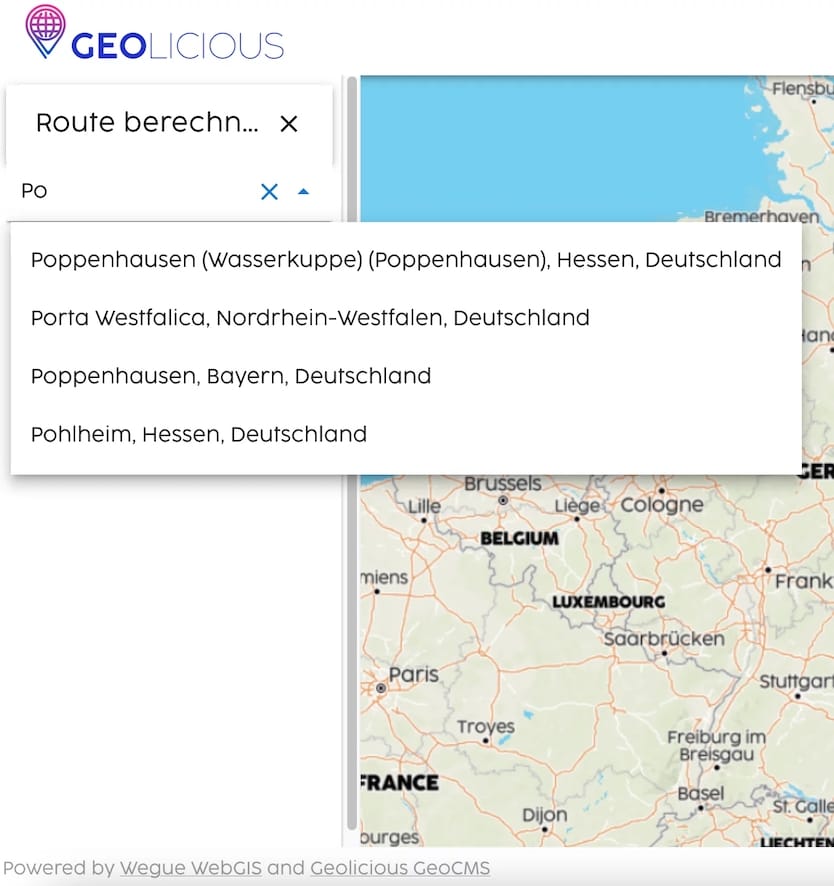Click the Basel city dot on map
The height and width of the screenshot is (886, 834).
click(700, 807)
